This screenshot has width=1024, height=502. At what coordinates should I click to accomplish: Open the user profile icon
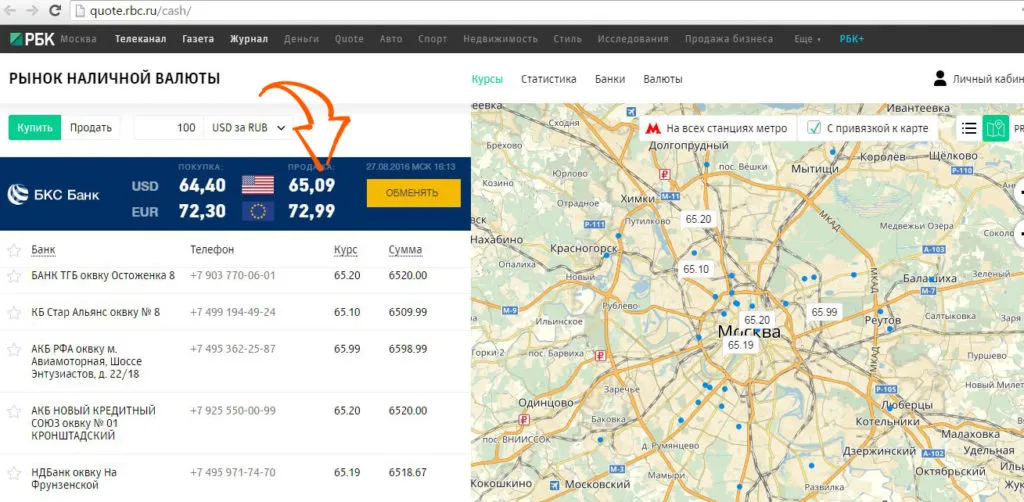940,79
